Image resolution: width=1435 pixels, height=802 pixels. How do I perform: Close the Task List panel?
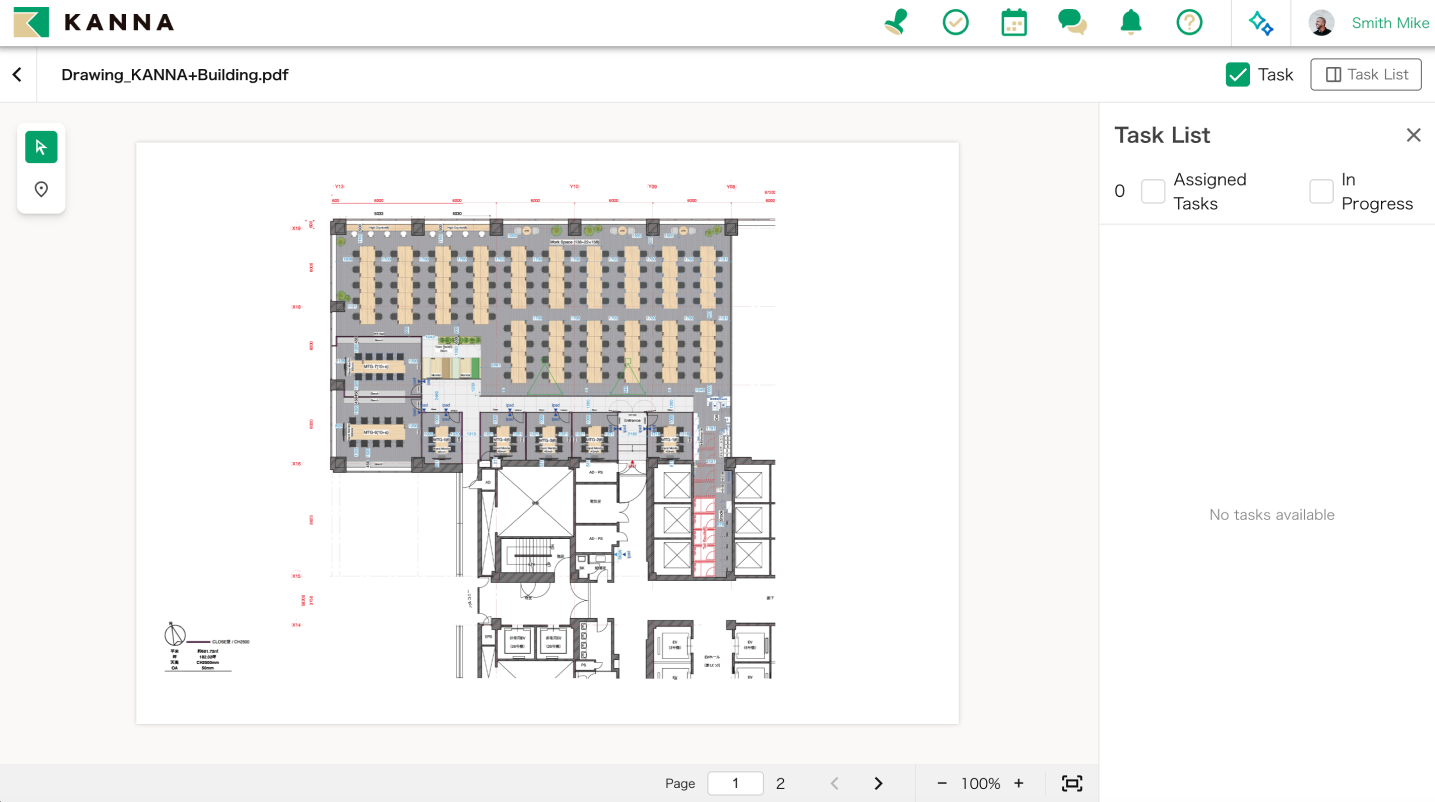pyautogui.click(x=1413, y=135)
